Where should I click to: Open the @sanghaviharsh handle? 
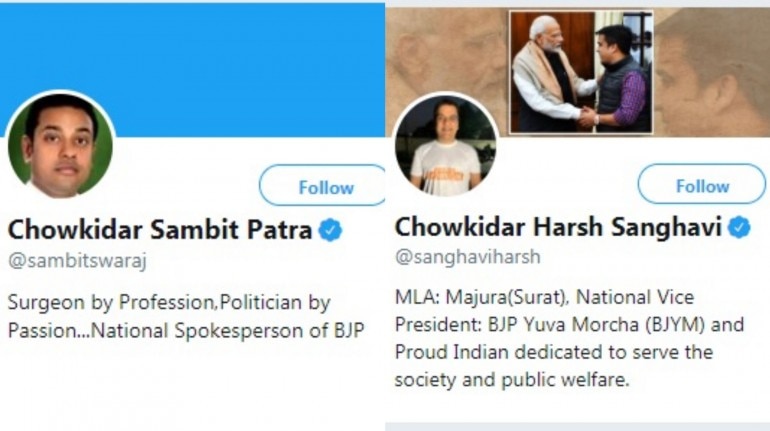468,257
